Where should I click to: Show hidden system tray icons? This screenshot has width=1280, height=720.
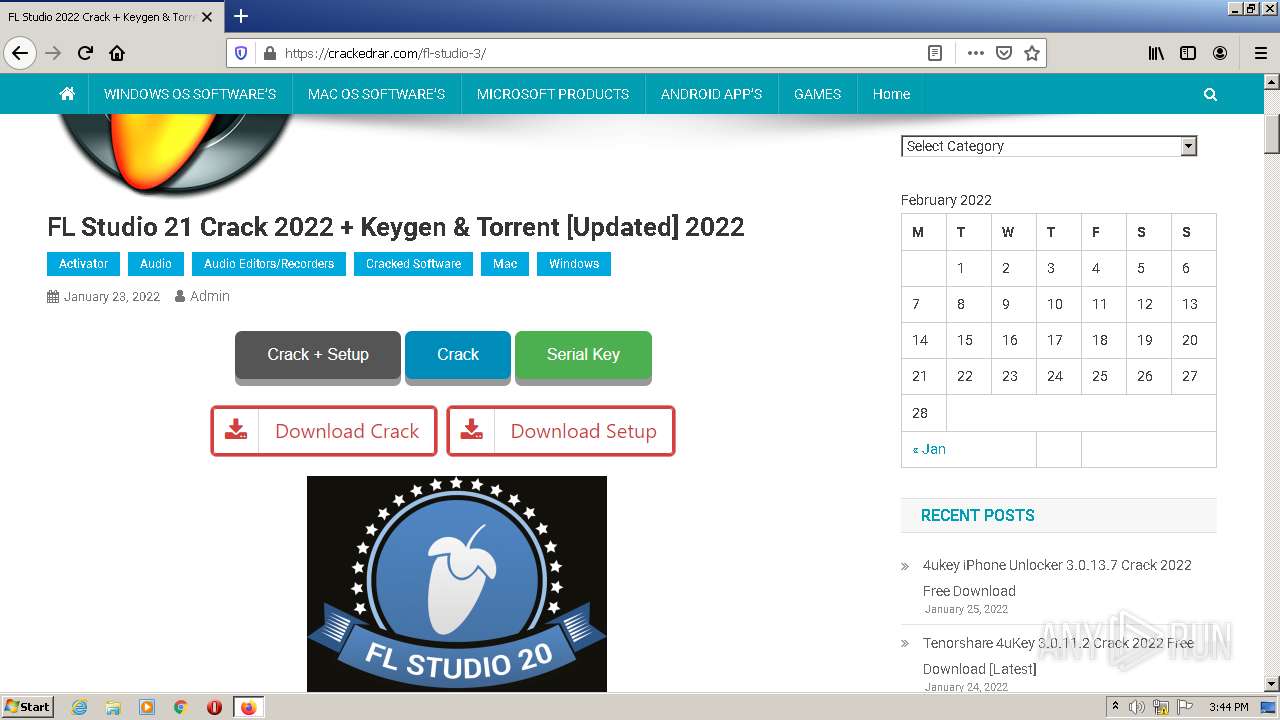tap(1115, 707)
